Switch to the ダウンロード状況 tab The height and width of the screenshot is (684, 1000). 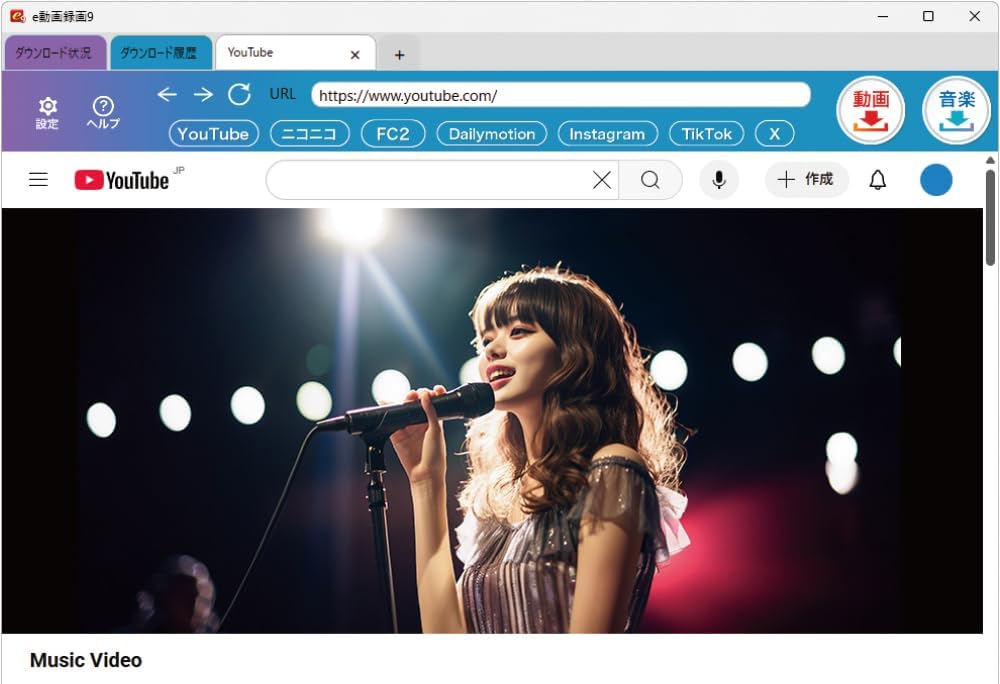[x=53, y=53]
